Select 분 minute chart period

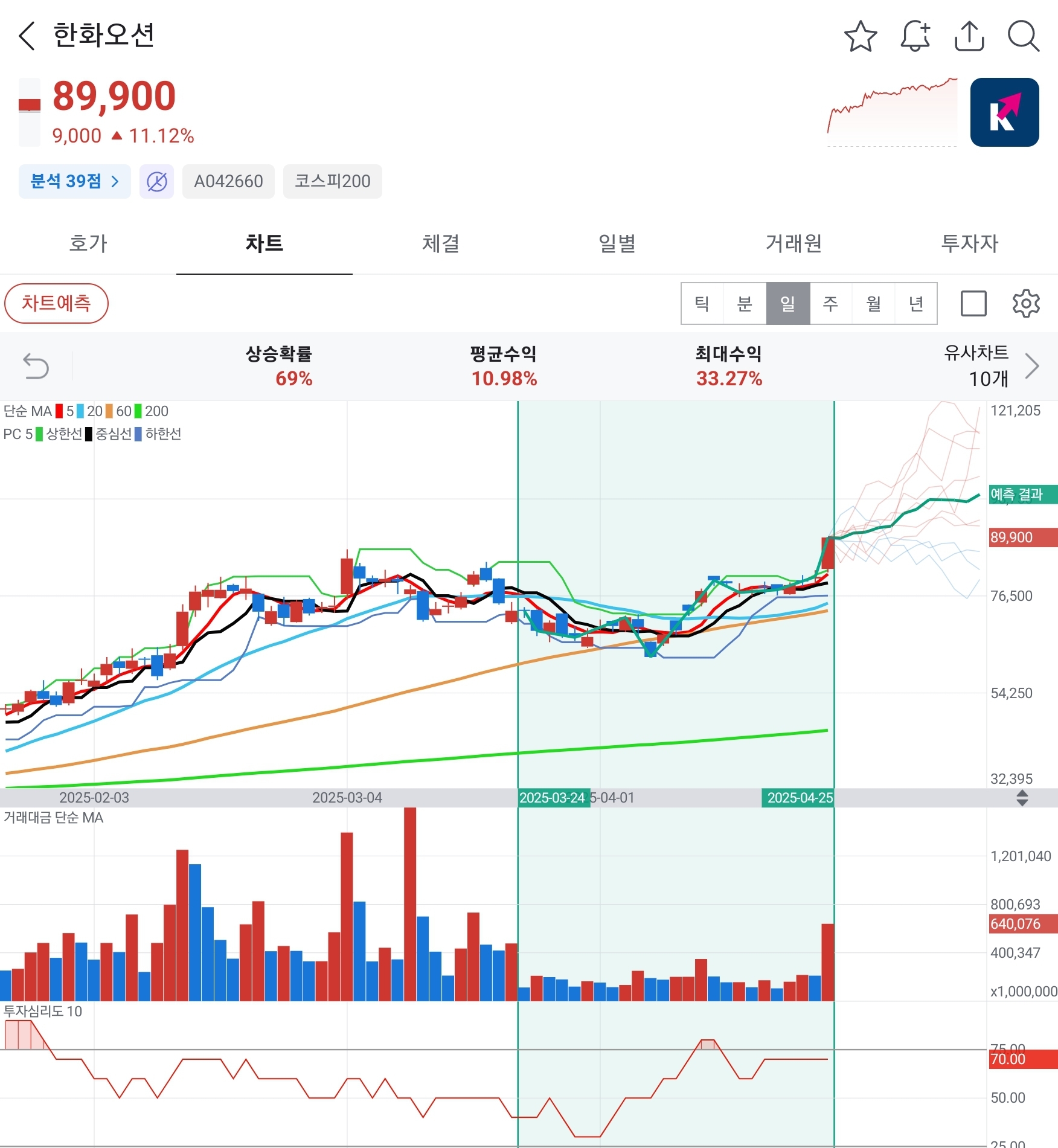(x=745, y=303)
